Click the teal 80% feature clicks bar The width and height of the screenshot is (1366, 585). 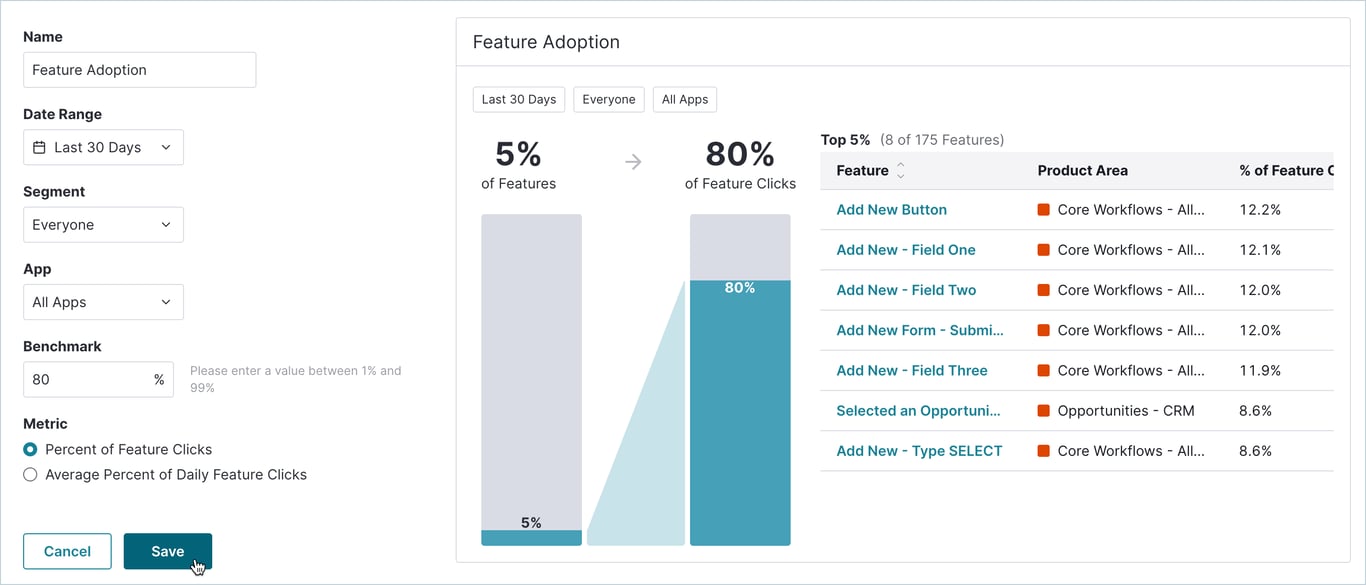tap(740, 412)
